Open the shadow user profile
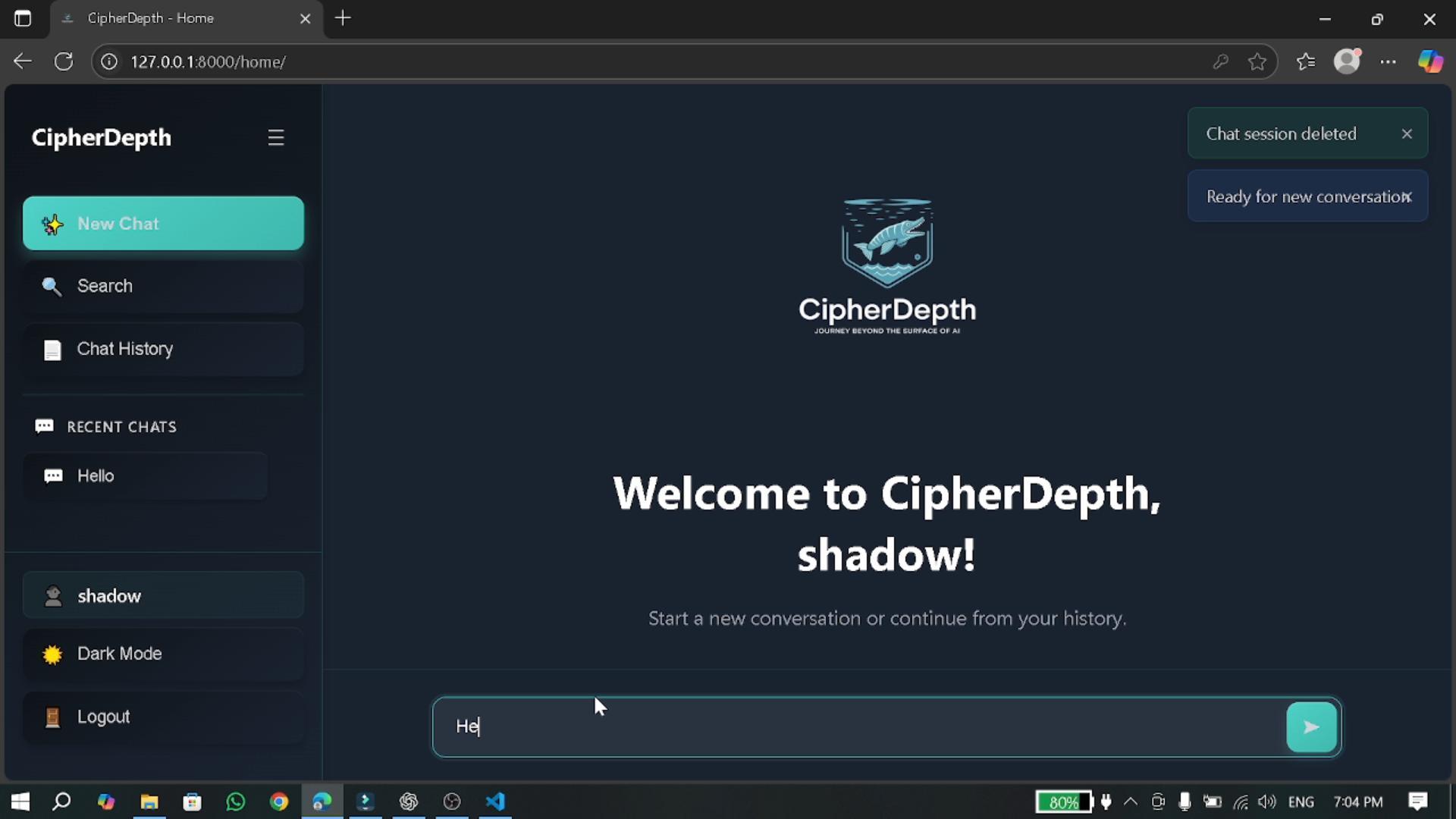This screenshot has width=1456, height=819. point(163,596)
